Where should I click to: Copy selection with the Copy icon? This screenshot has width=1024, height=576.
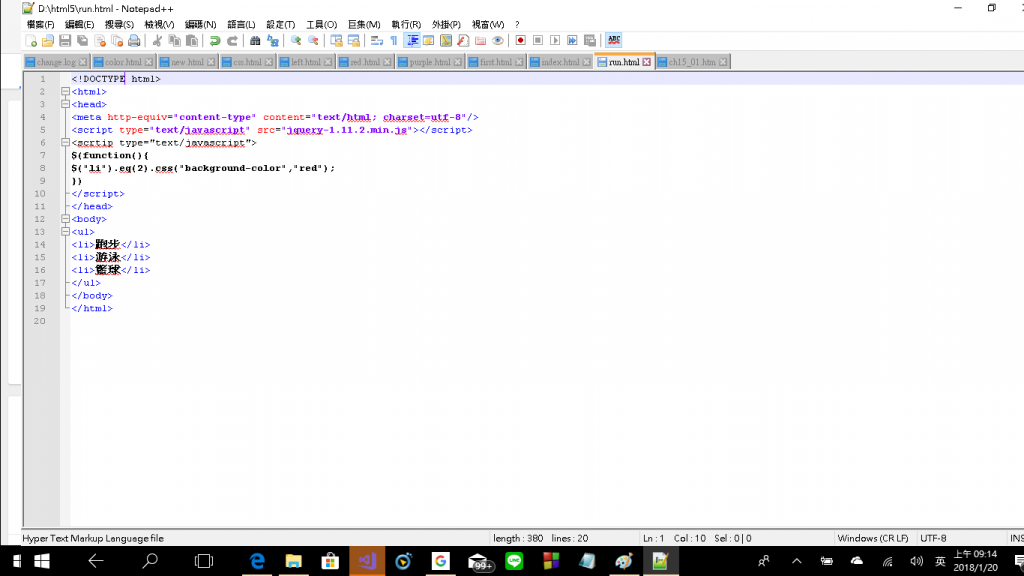point(174,40)
